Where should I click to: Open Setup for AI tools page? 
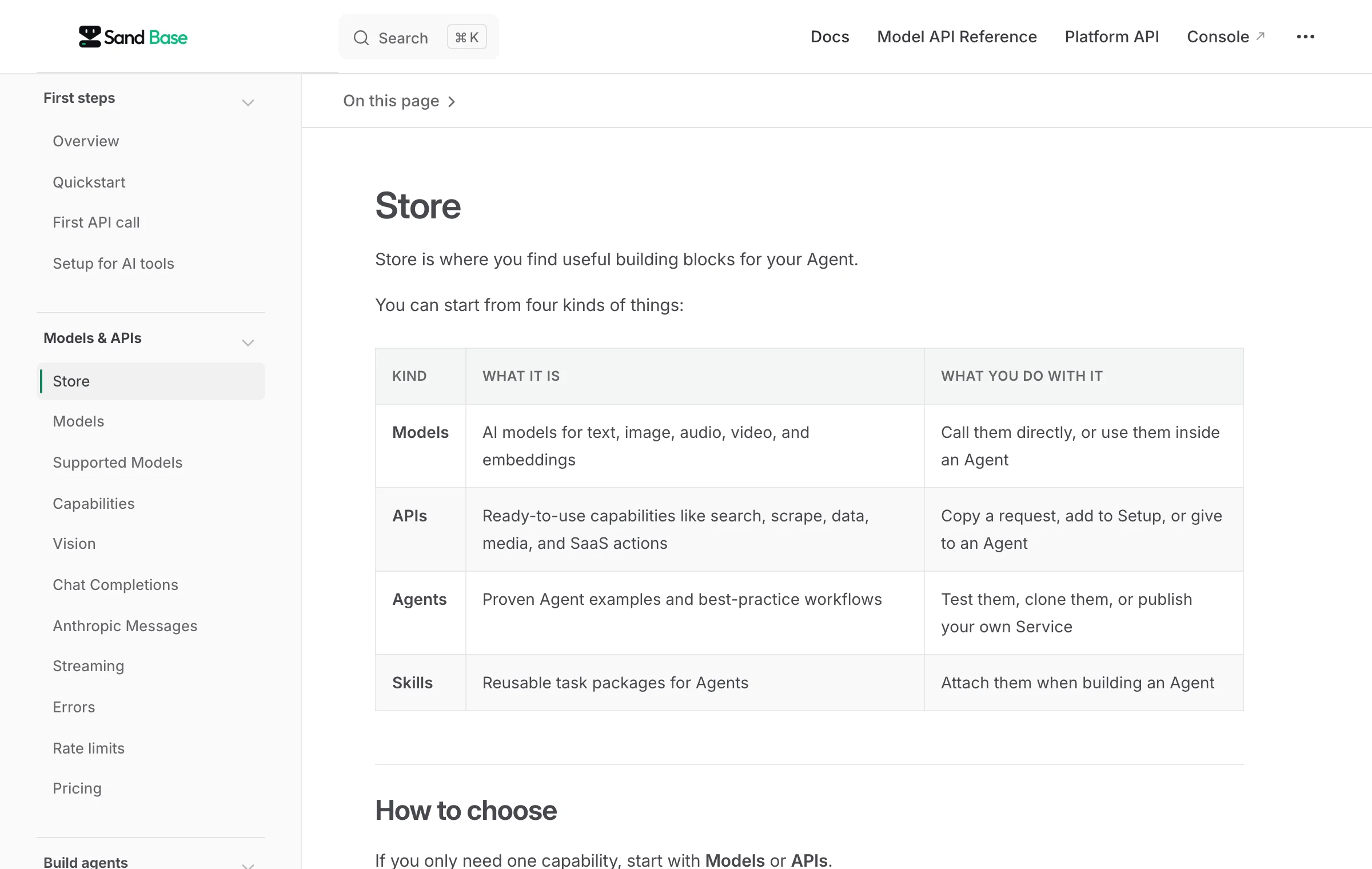click(113, 263)
